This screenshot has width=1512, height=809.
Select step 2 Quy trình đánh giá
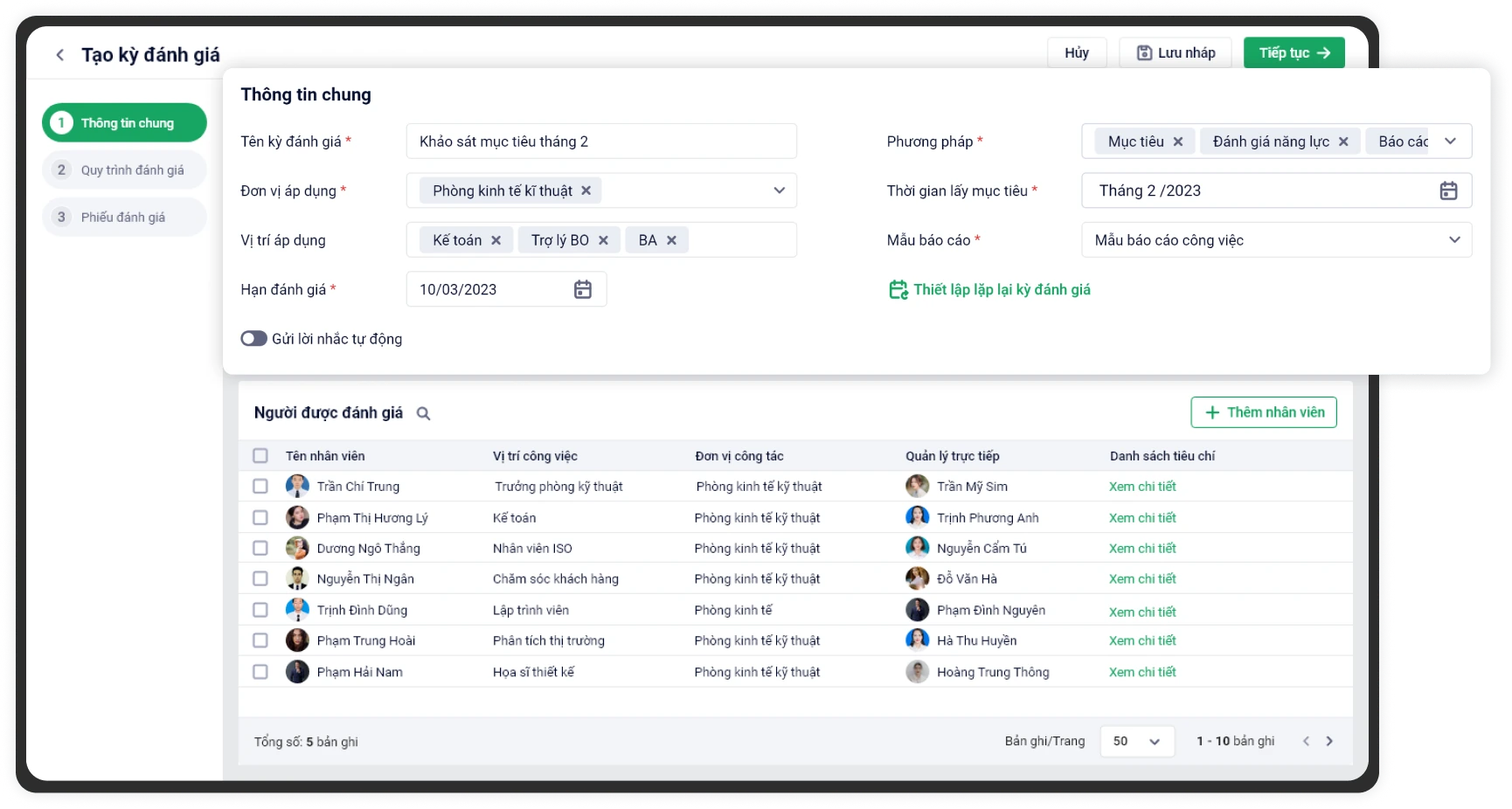(x=124, y=169)
